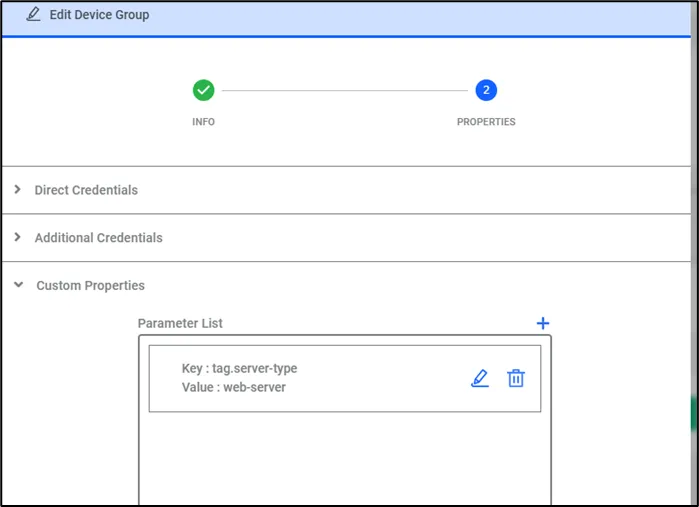Click the Key : tag.server-type text
Viewport: 699px width, 507px height.
(239, 368)
